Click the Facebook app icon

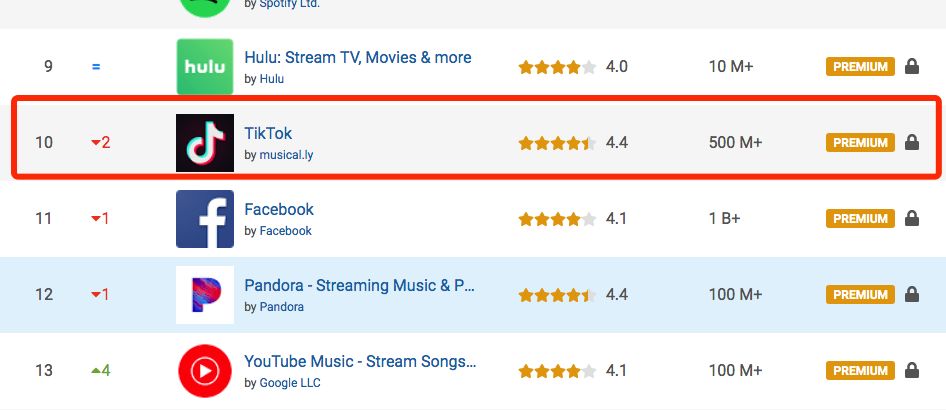[x=204, y=219]
